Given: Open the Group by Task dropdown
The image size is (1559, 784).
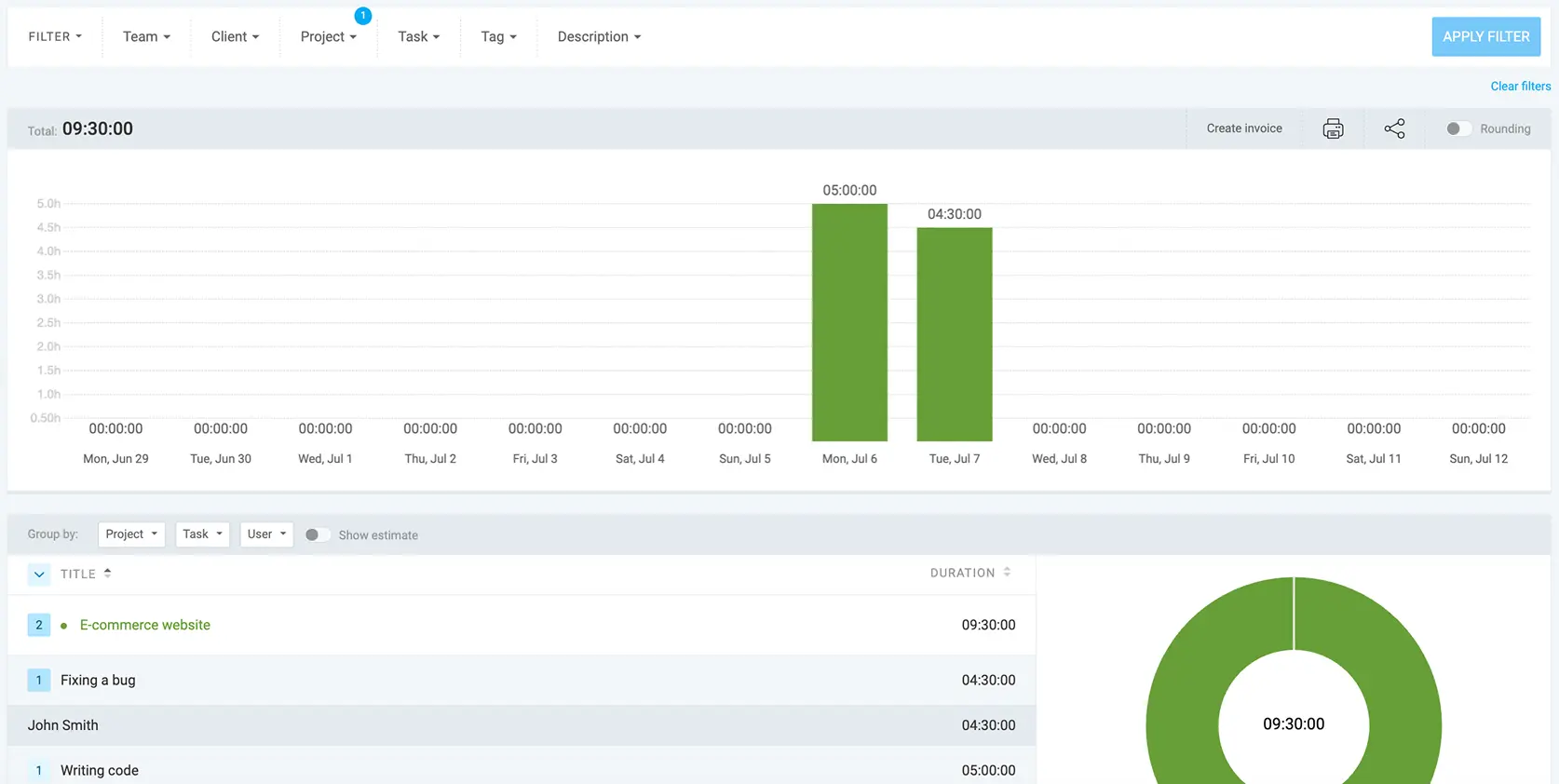Looking at the screenshot, I should 202,534.
